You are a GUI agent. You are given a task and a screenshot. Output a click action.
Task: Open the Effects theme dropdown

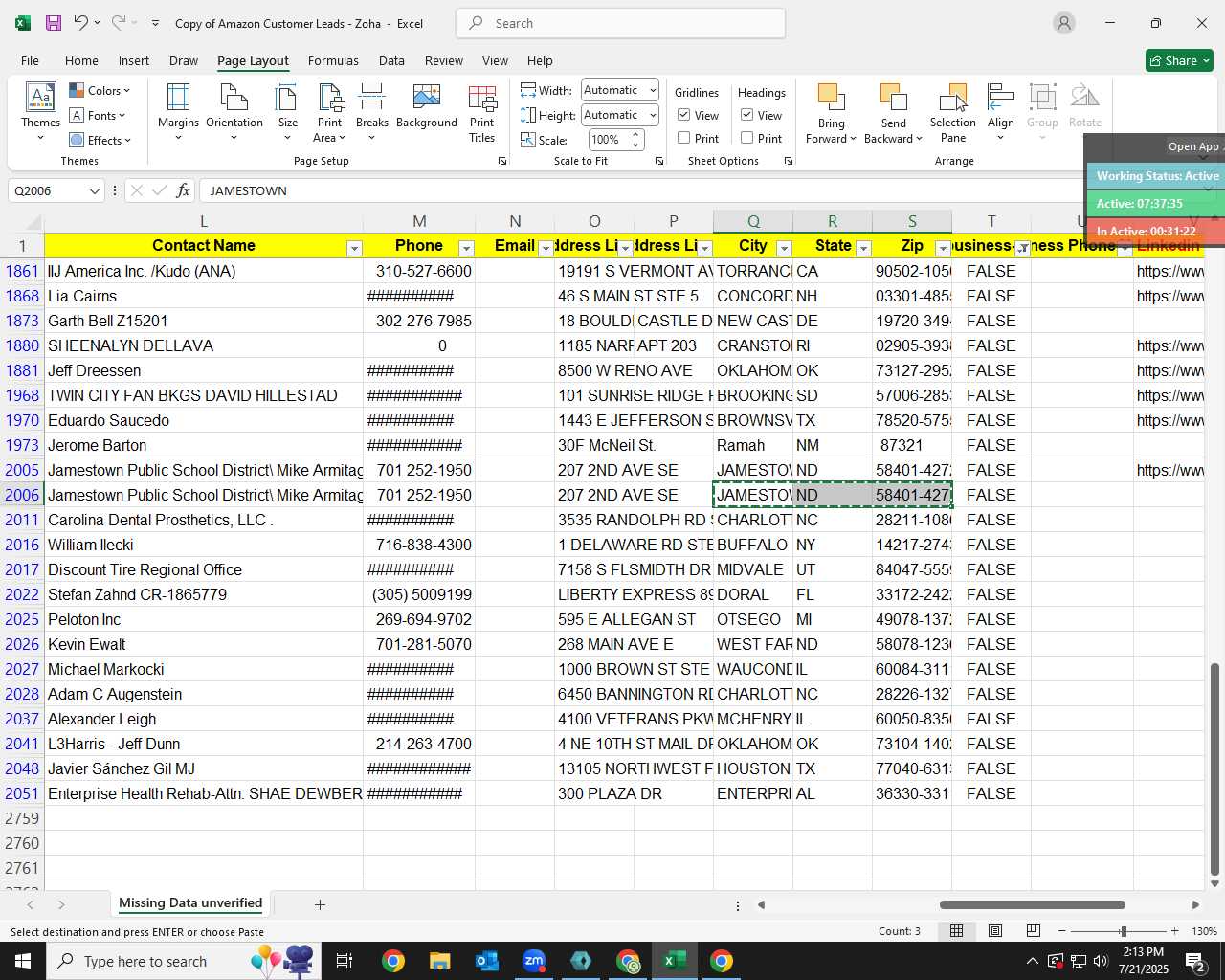pos(100,141)
